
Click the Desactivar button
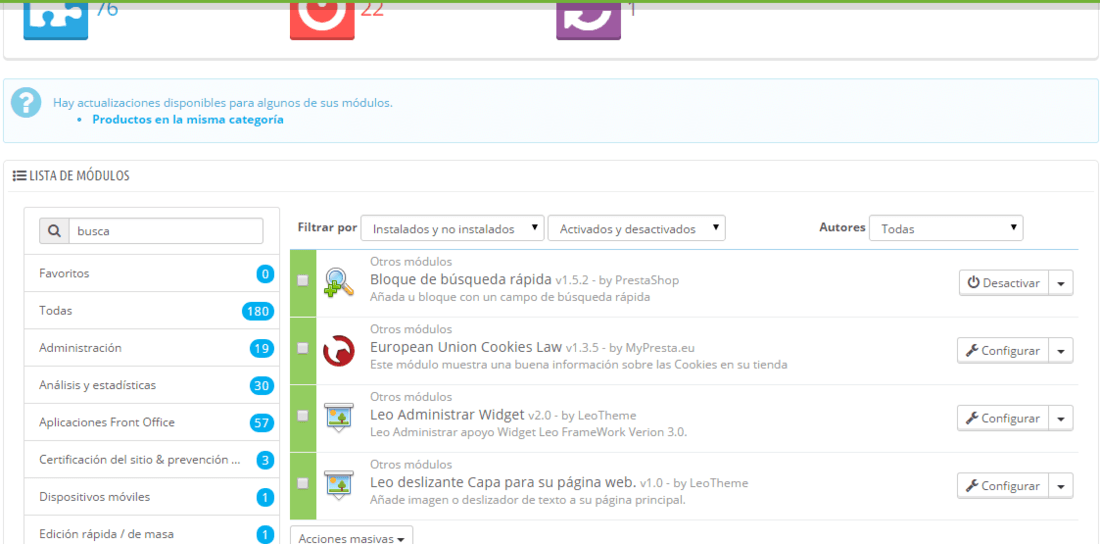pyautogui.click(x=1004, y=283)
